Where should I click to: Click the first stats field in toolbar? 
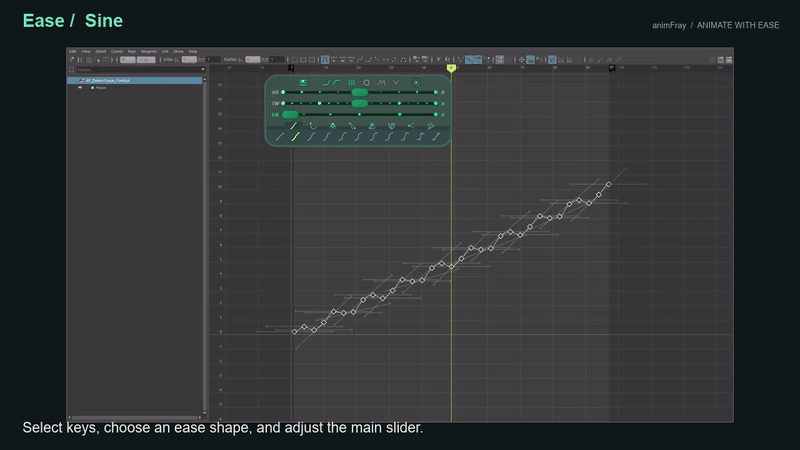128,60
